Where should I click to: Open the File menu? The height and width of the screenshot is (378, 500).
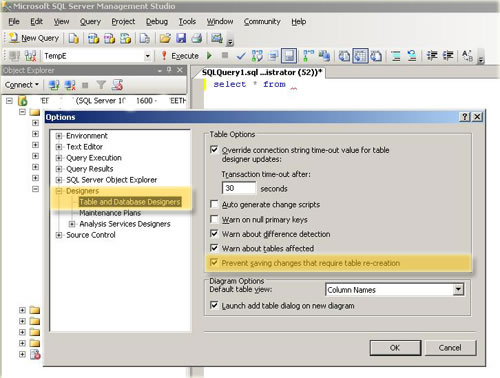point(14,22)
